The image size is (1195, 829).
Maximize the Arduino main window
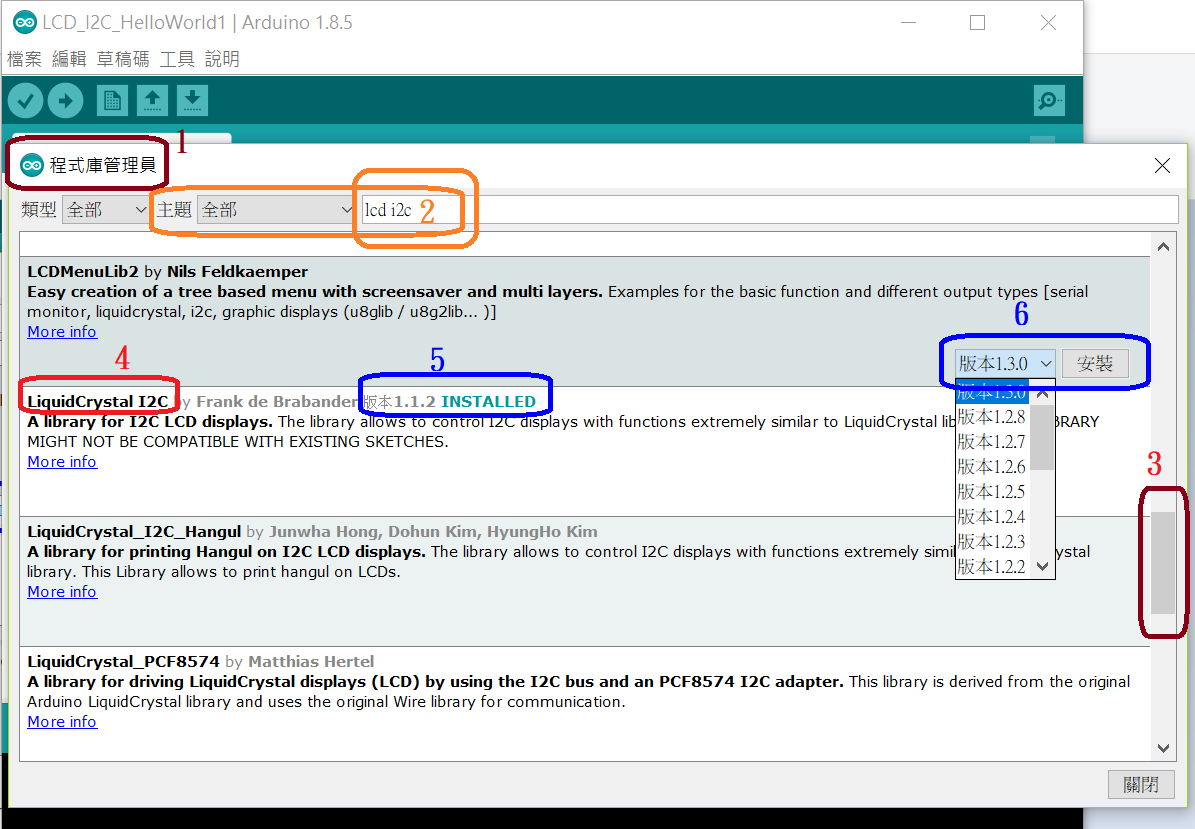tap(977, 23)
